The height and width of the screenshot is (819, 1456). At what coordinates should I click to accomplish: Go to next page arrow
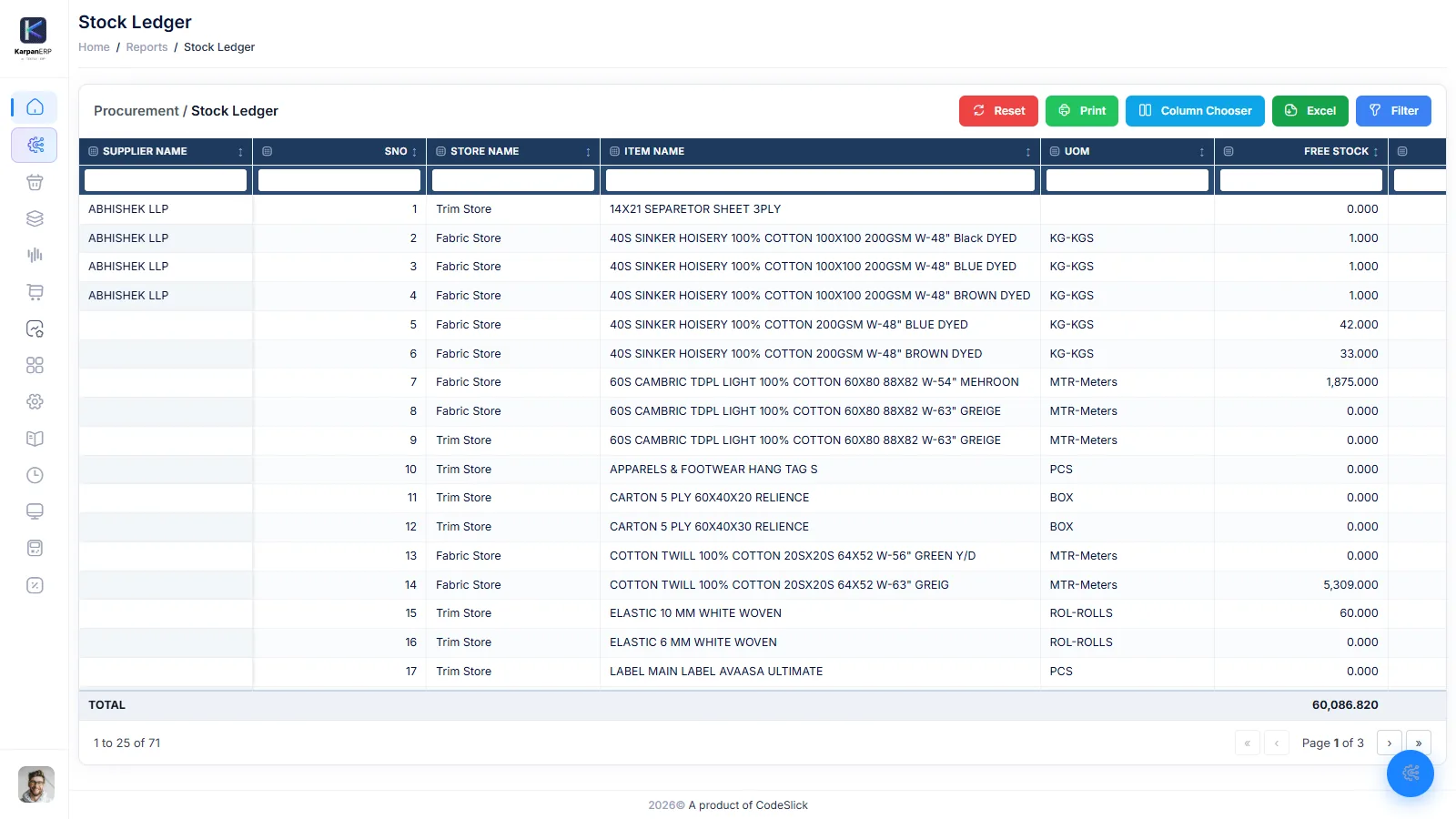coord(1390,743)
